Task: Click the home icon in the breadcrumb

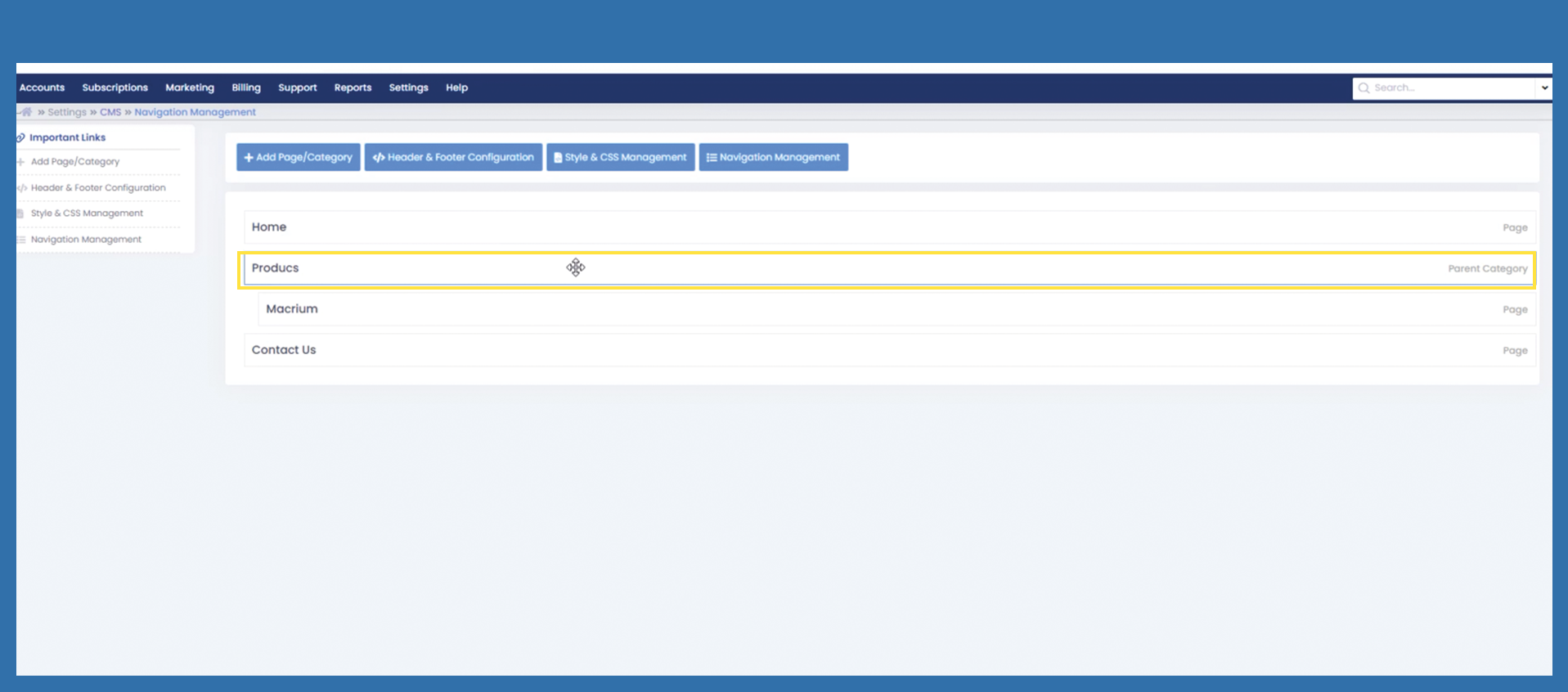Action: pos(26,112)
